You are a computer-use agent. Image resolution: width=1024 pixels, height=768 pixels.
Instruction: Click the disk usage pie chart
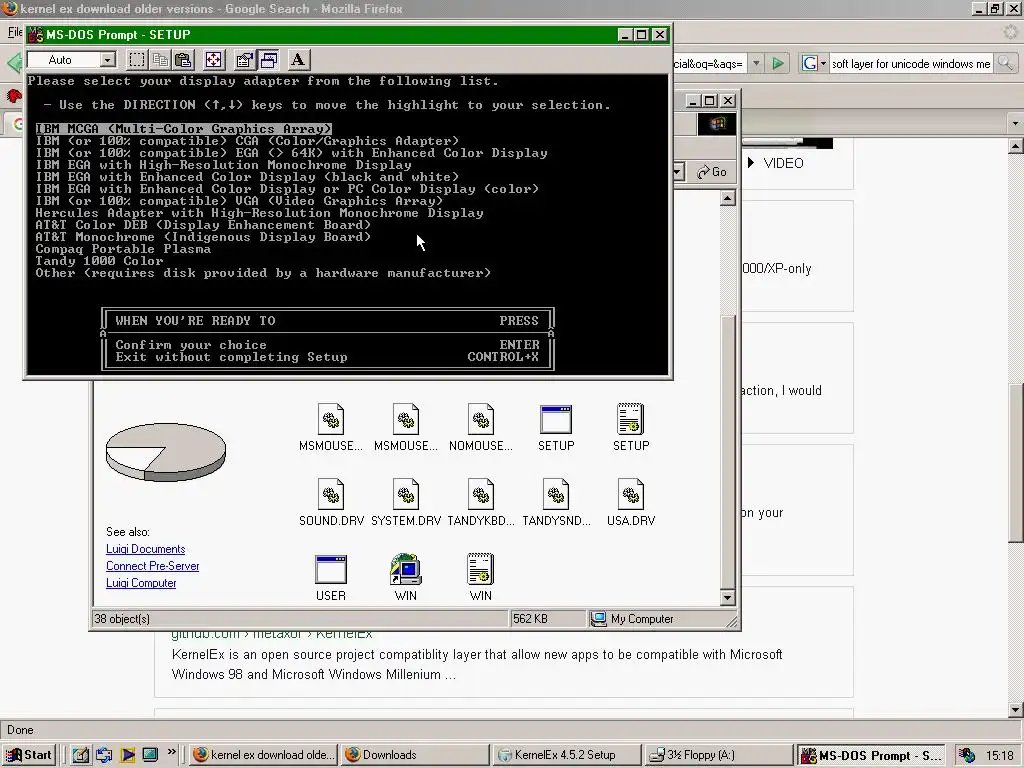point(166,452)
